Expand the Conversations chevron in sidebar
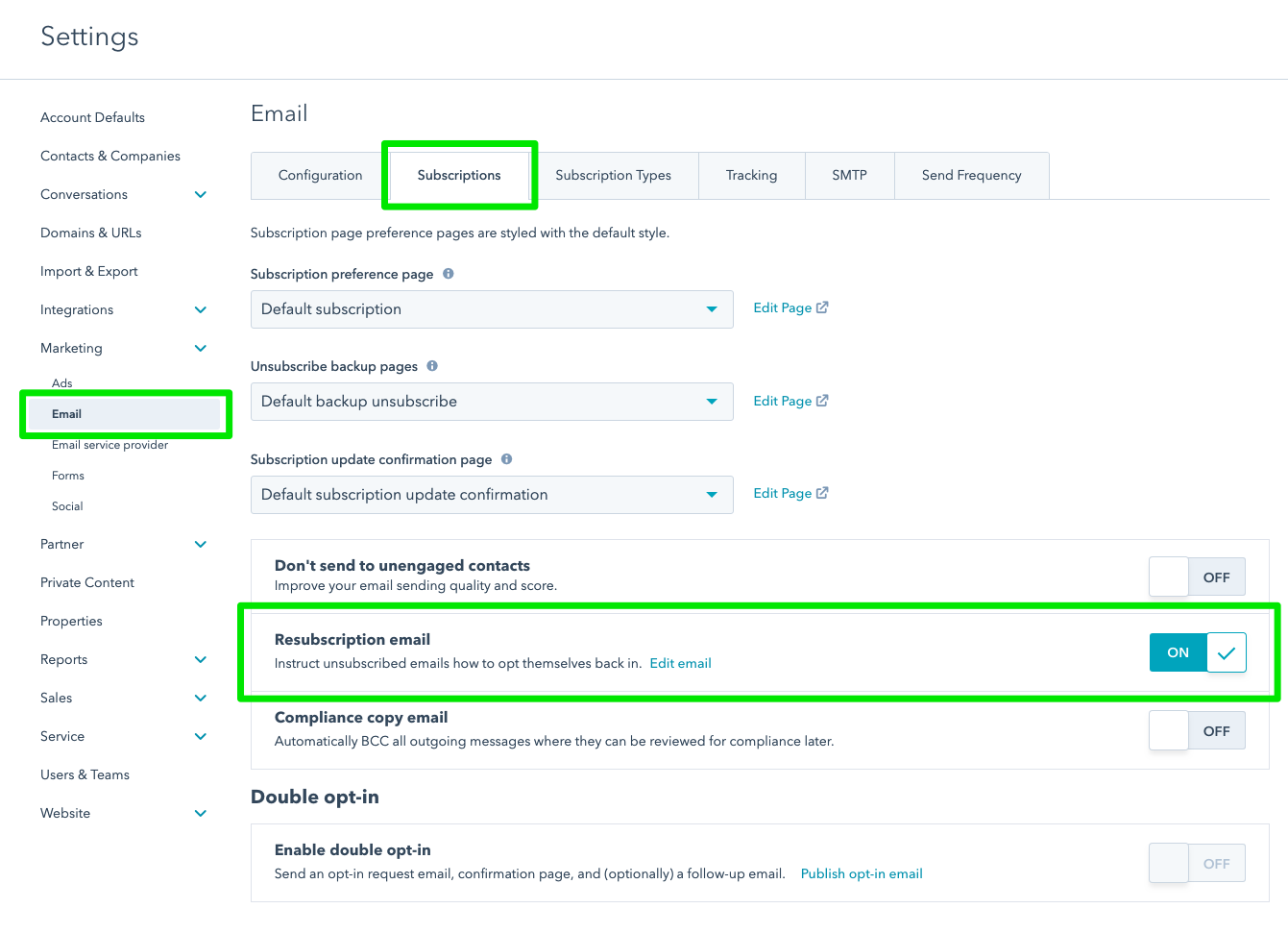 (x=201, y=194)
